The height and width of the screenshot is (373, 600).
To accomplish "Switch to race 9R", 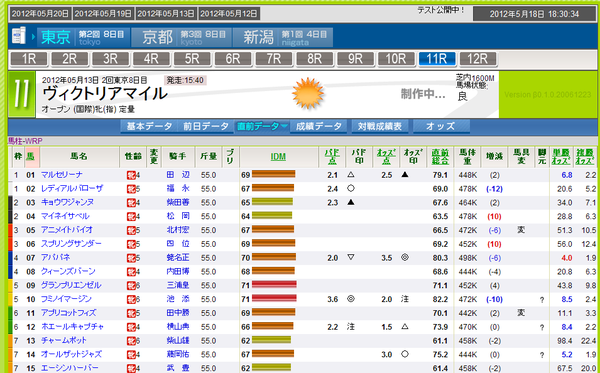I will (355, 59).
